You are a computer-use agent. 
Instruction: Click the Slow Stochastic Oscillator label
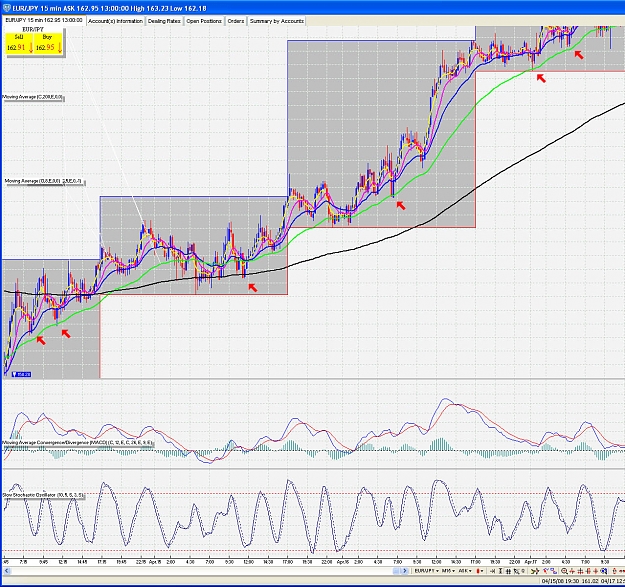pyautogui.click(x=43, y=495)
